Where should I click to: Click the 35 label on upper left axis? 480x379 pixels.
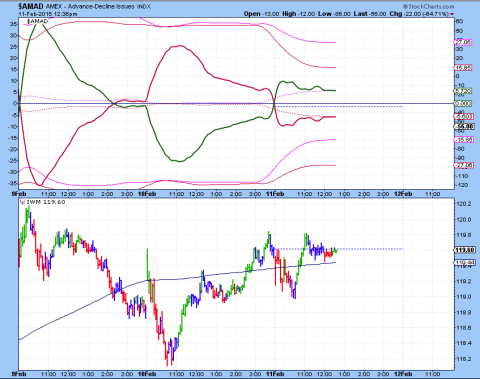click(x=13, y=24)
